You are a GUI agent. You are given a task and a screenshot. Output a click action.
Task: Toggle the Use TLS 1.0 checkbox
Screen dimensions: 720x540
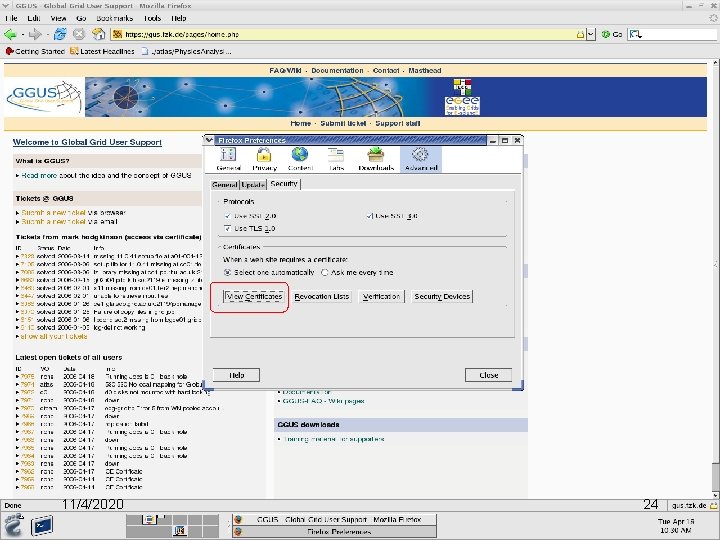point(228,228)
